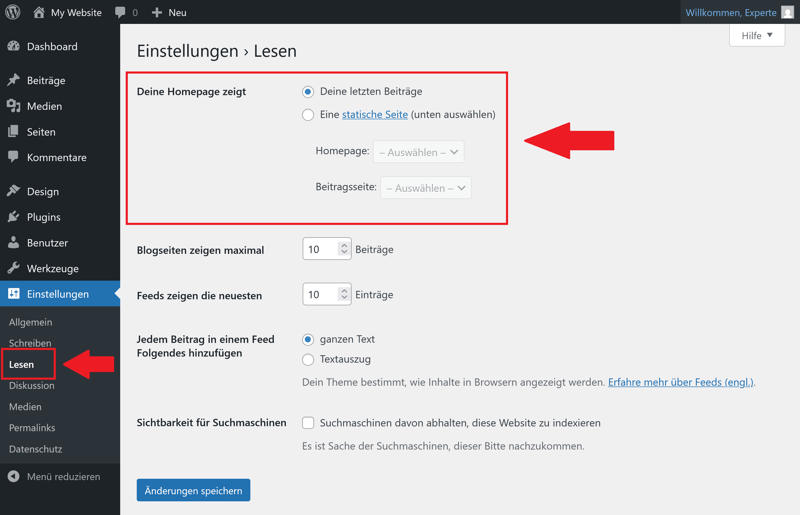
Task: Click the Werkzeuge wrench icon
Action: [14, 268]
